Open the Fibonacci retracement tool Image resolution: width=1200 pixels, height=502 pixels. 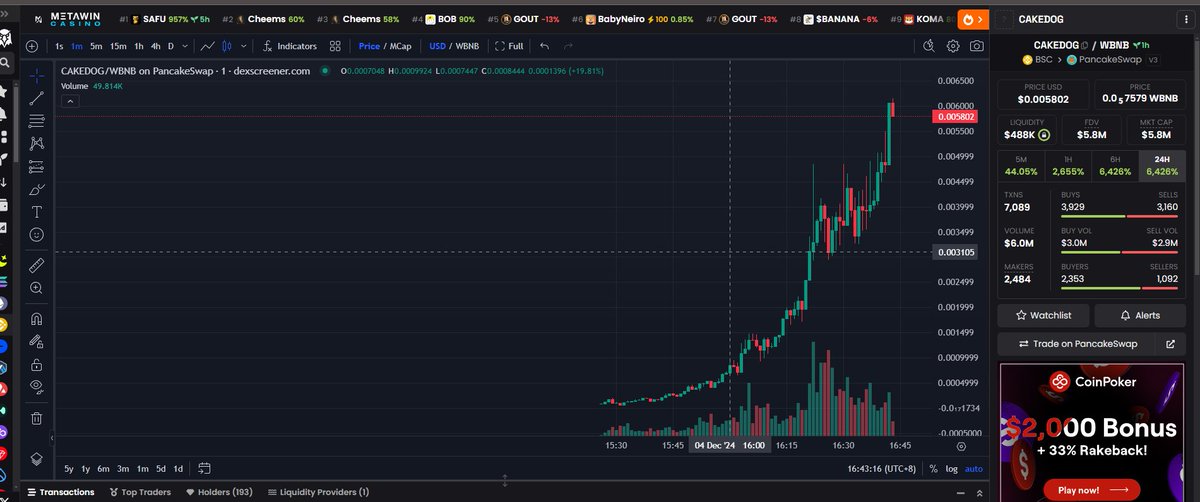[x=37, y=121]
